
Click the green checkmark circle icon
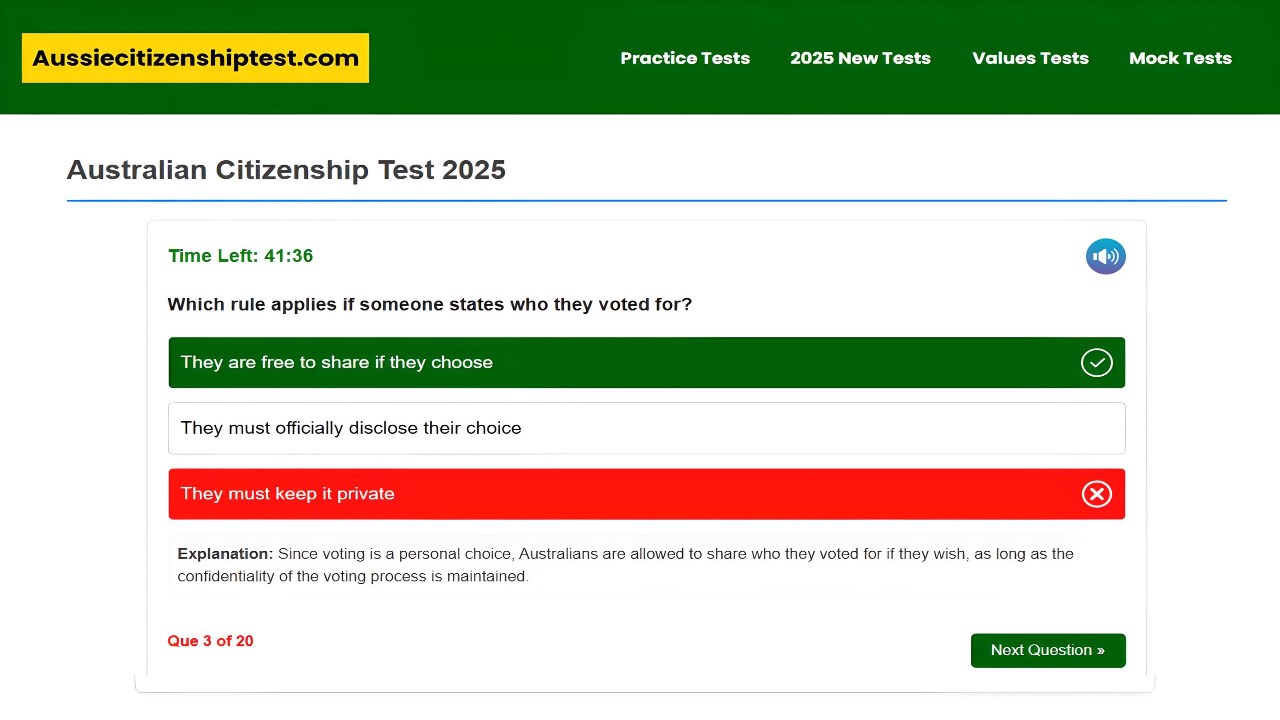click(x=1096, y=362)
